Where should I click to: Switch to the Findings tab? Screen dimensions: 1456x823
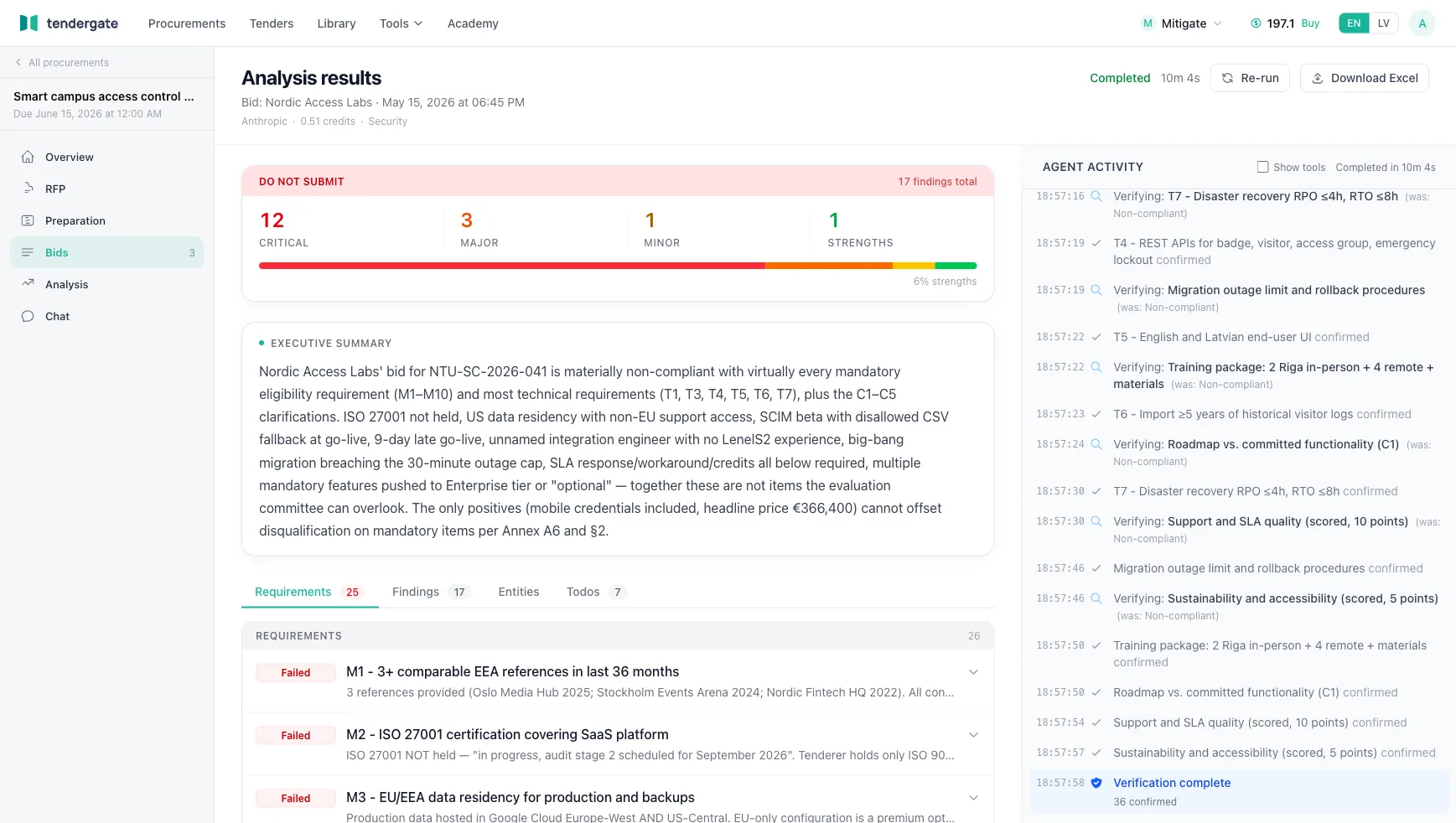click(431, 592)
